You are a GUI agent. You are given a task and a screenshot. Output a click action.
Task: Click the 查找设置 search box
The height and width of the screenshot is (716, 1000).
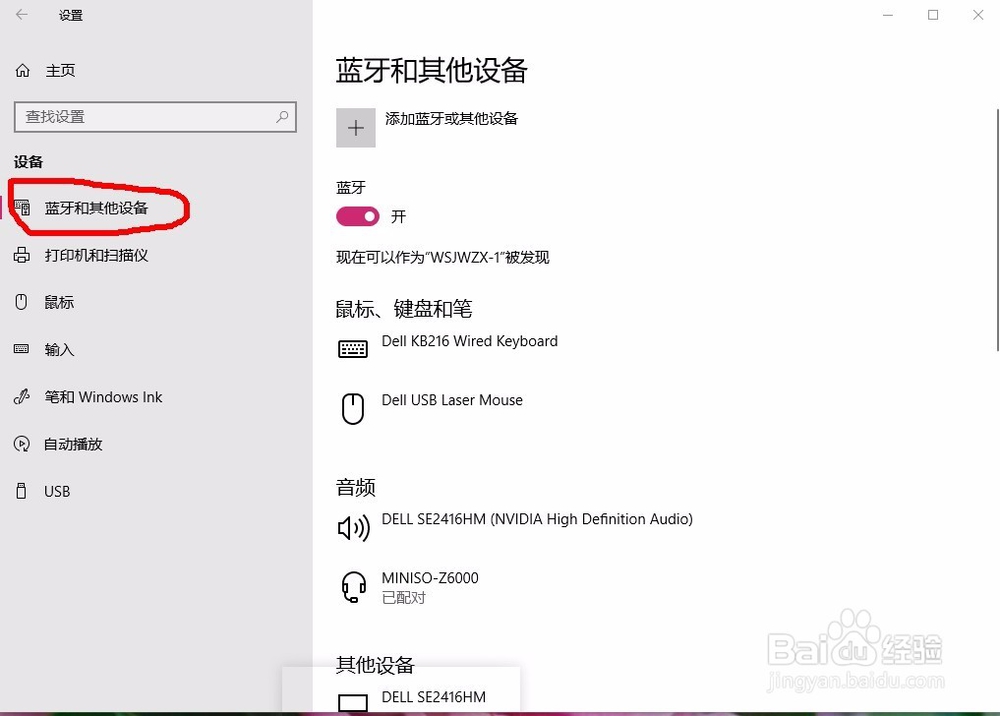[155, 117]
